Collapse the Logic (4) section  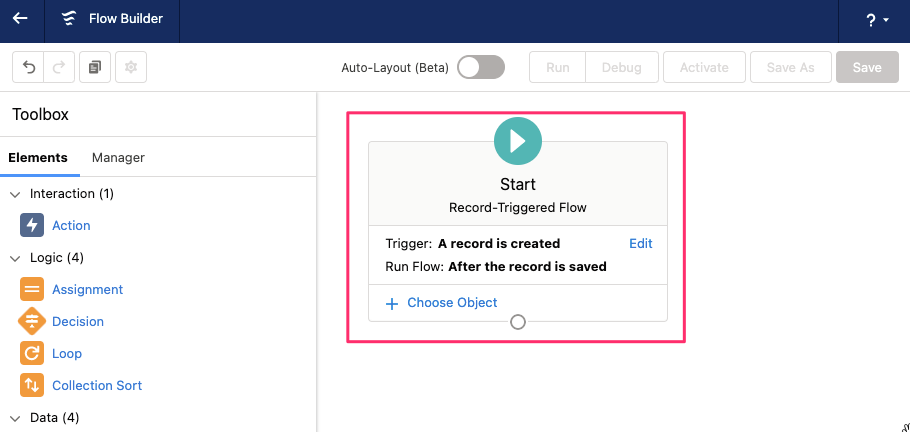(15, 258)
